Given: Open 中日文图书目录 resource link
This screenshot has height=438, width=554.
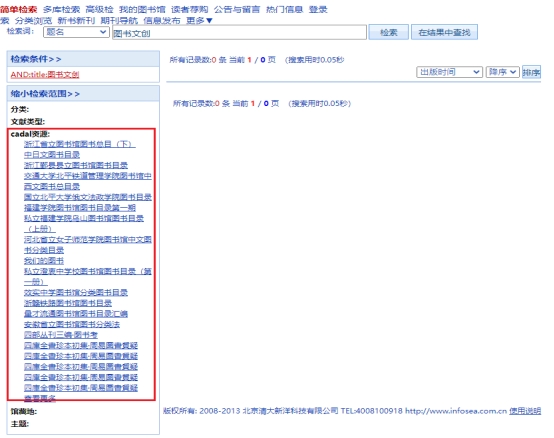Looking at the screenshot, I should click(52, 155).
